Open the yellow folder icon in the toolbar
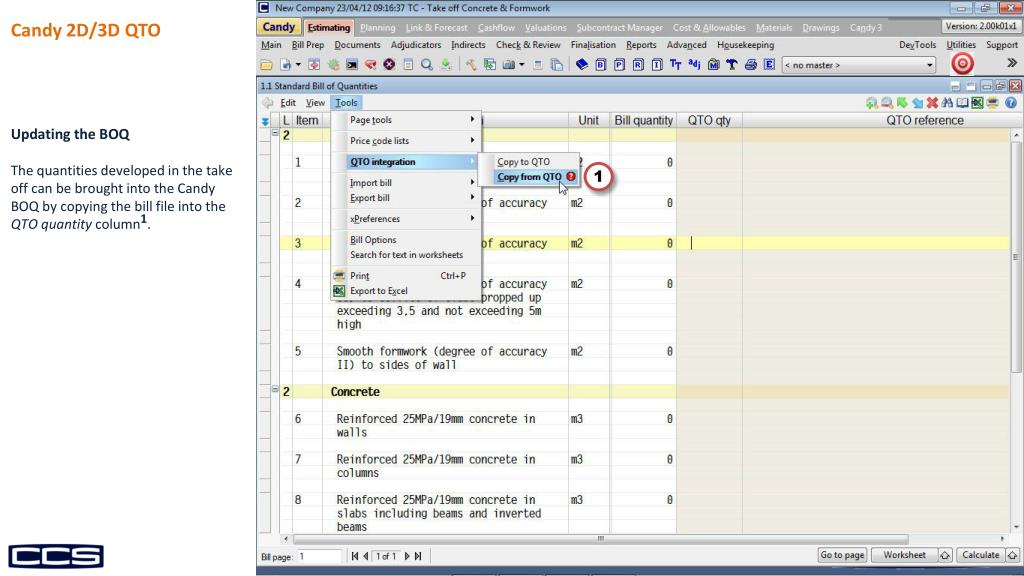Viewport: 1024px width, 576px height. (x=266, y=65)
